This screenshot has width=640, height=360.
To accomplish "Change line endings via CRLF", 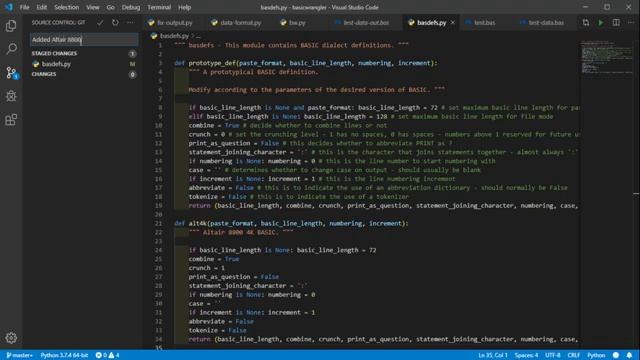I will [x=573, y=355].
